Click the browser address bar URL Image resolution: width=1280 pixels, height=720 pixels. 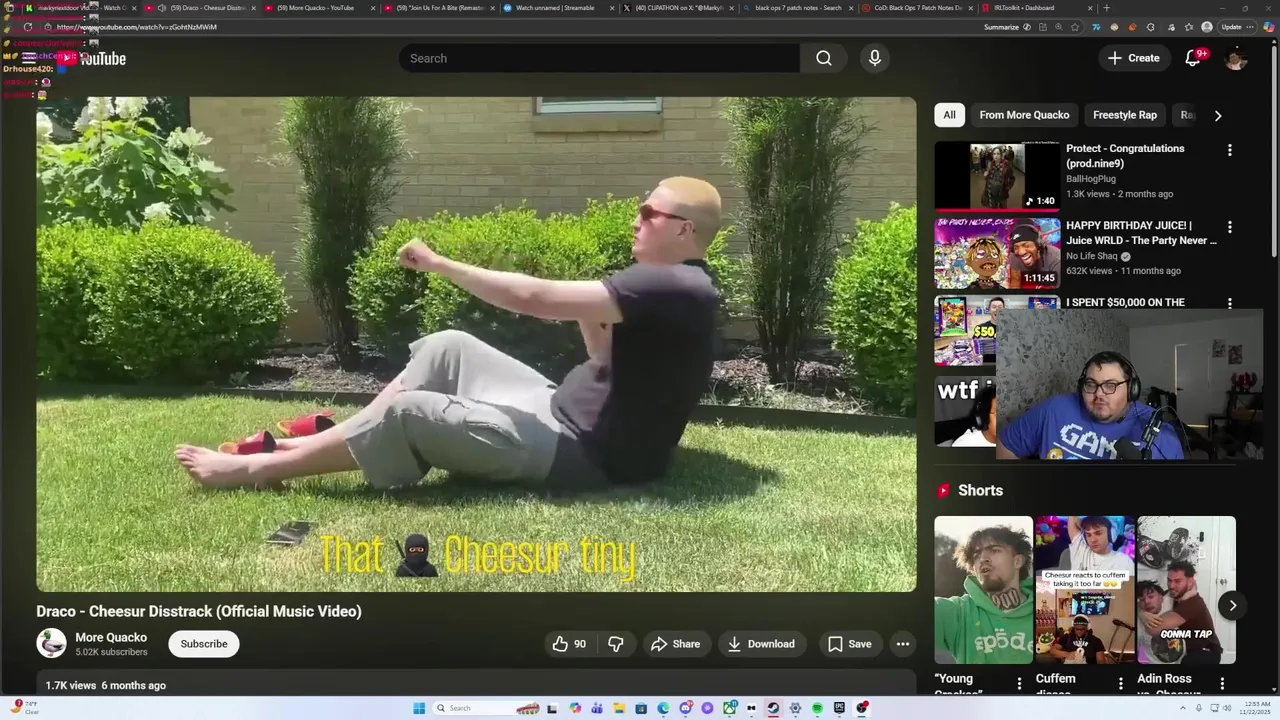(x=136, y=27)
